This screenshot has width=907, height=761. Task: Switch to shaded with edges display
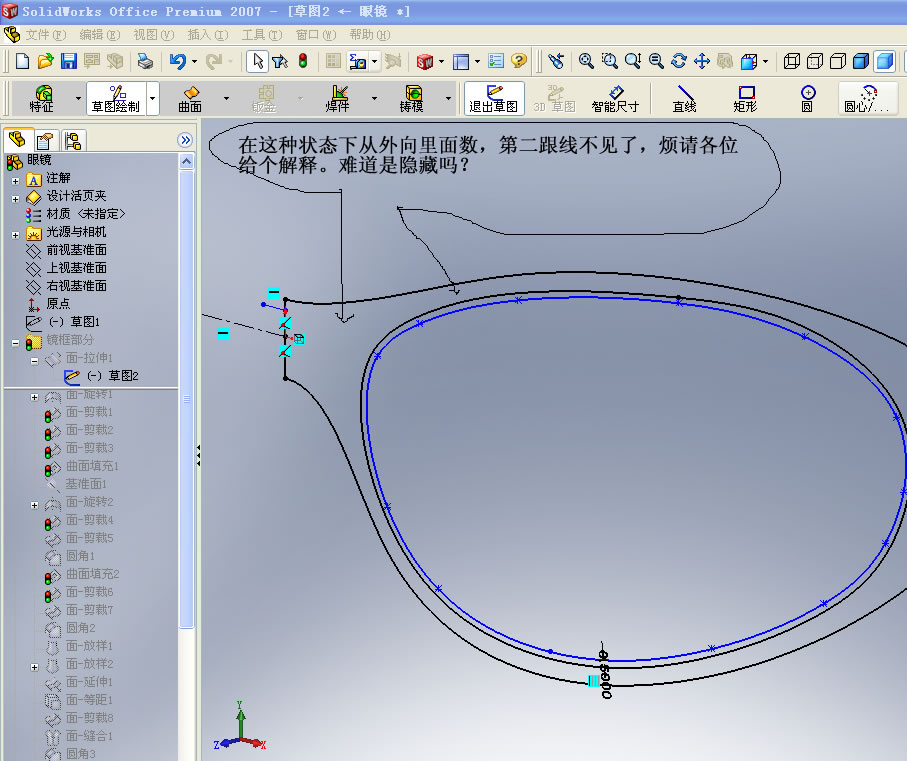(861, 61)
